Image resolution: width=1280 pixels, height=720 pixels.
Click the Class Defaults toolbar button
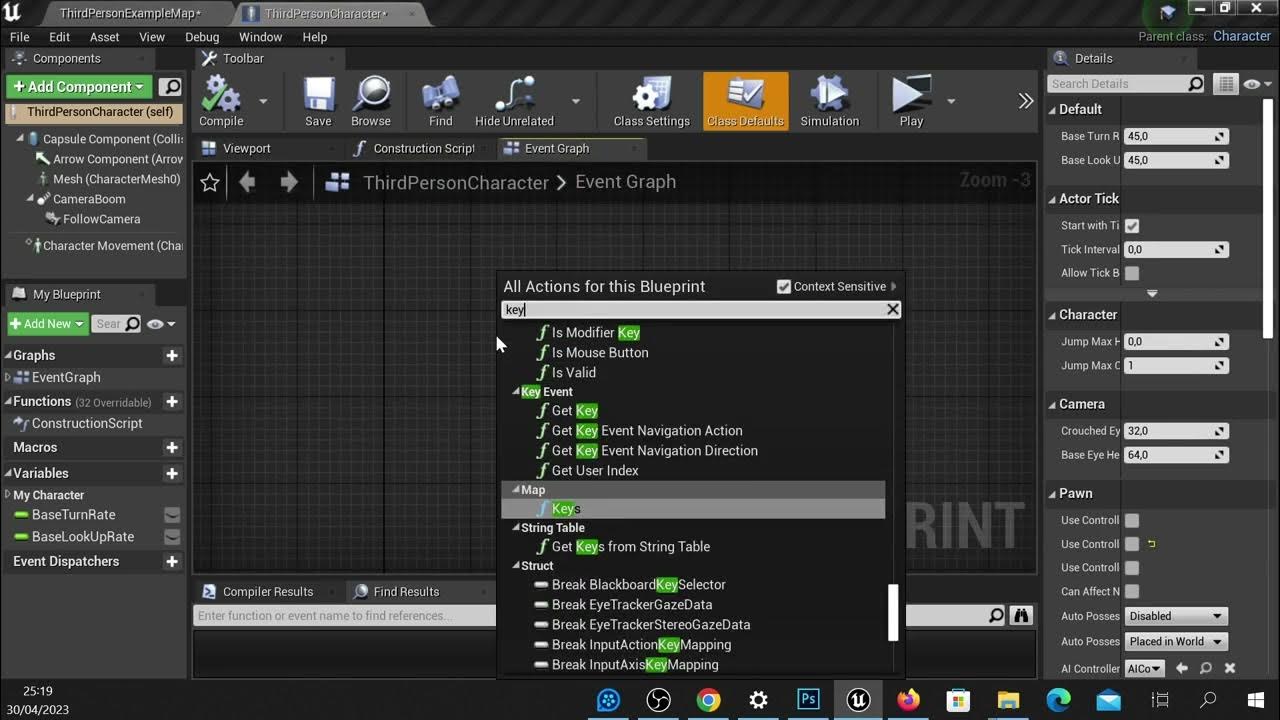tap(745, 101)
